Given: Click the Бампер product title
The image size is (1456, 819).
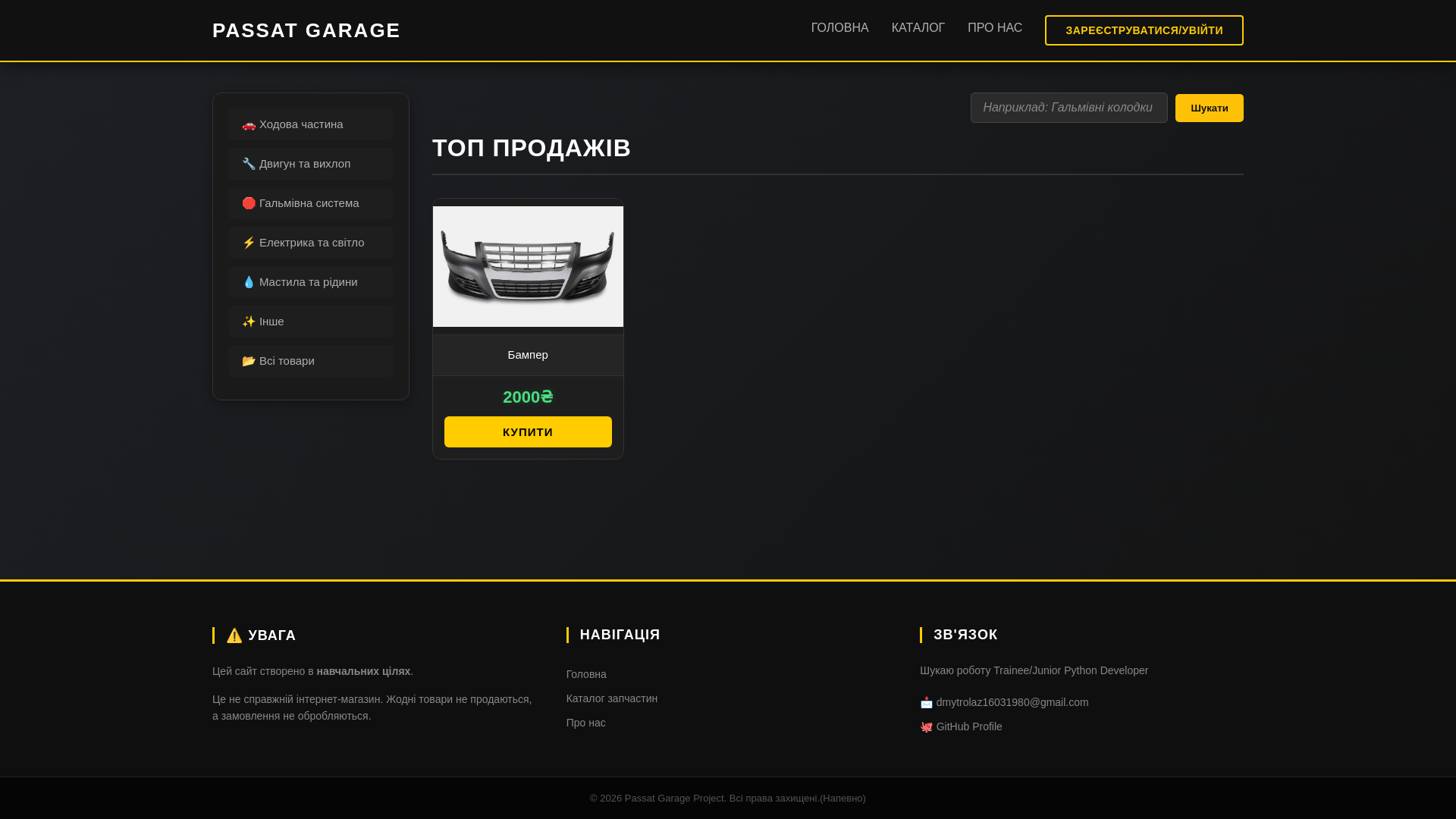Looking at the screenshot, I should click(x=528, y=355).
